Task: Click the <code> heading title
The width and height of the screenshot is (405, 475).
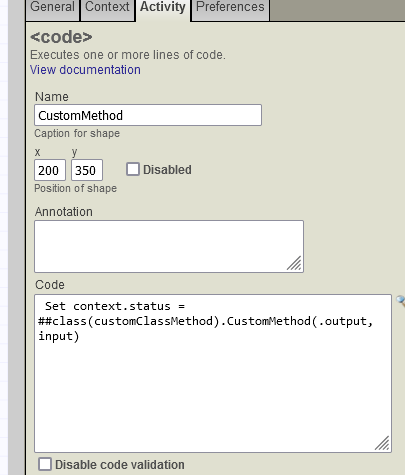Action: coord(61,37)
